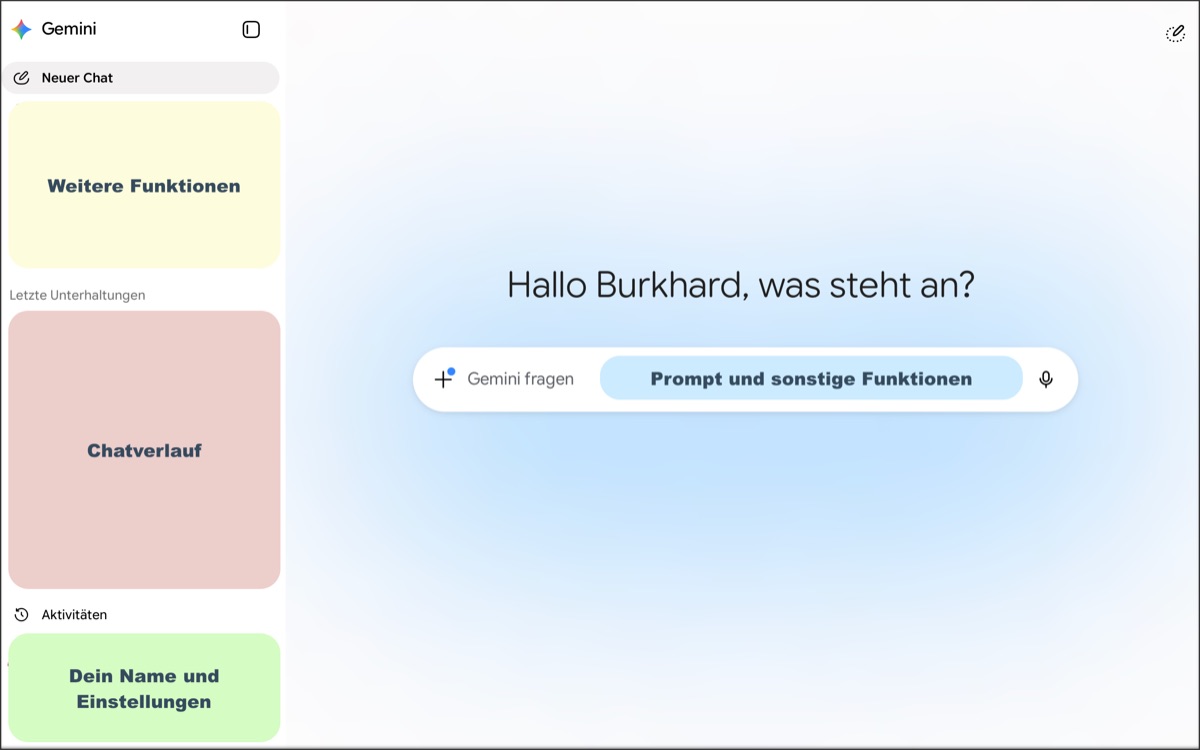Click the pencil icon beside Neuer Chat
The image size is (1200, 750).
click(21, 78)
